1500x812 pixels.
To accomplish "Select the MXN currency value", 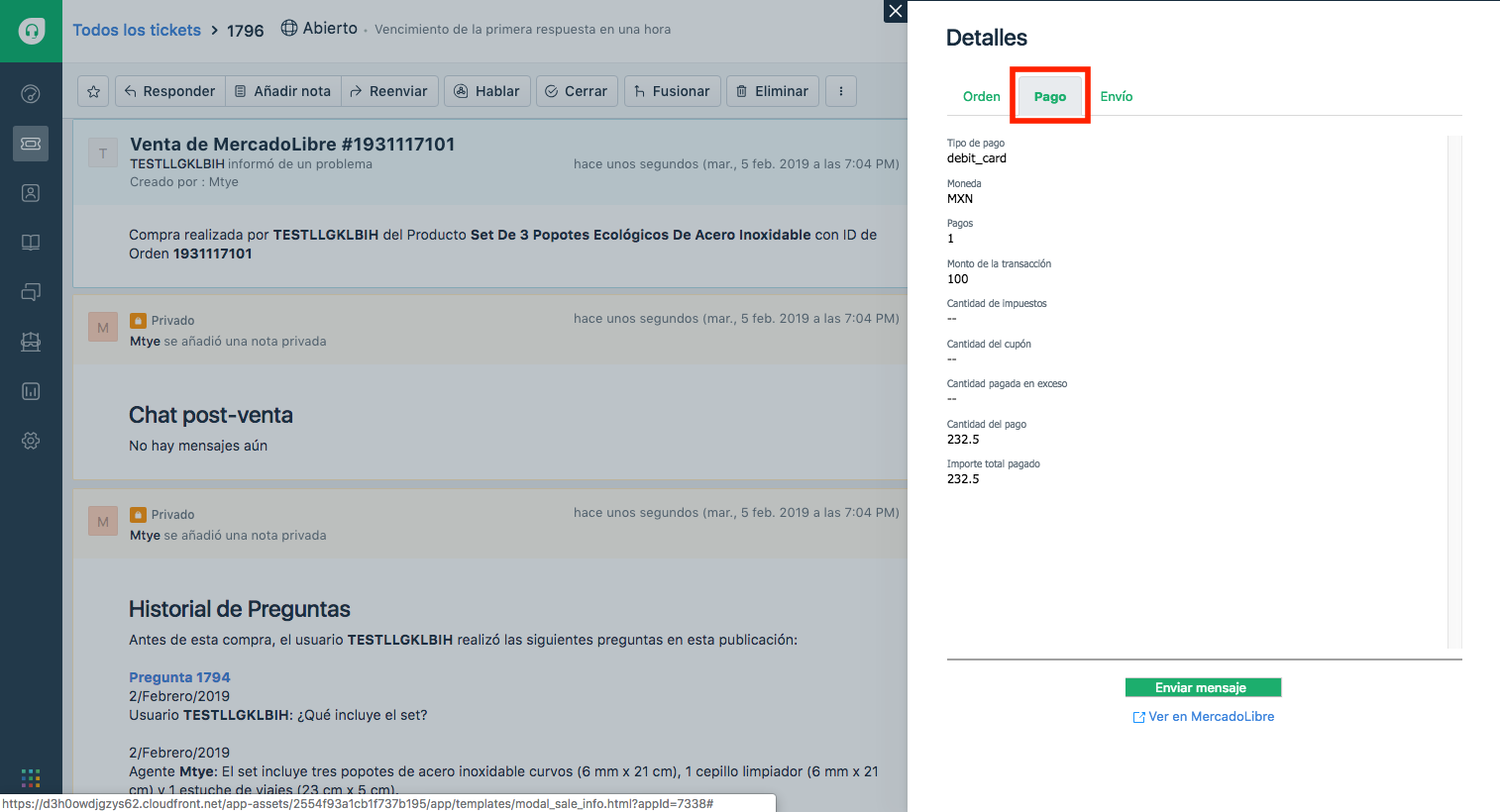I will [960, 199].
